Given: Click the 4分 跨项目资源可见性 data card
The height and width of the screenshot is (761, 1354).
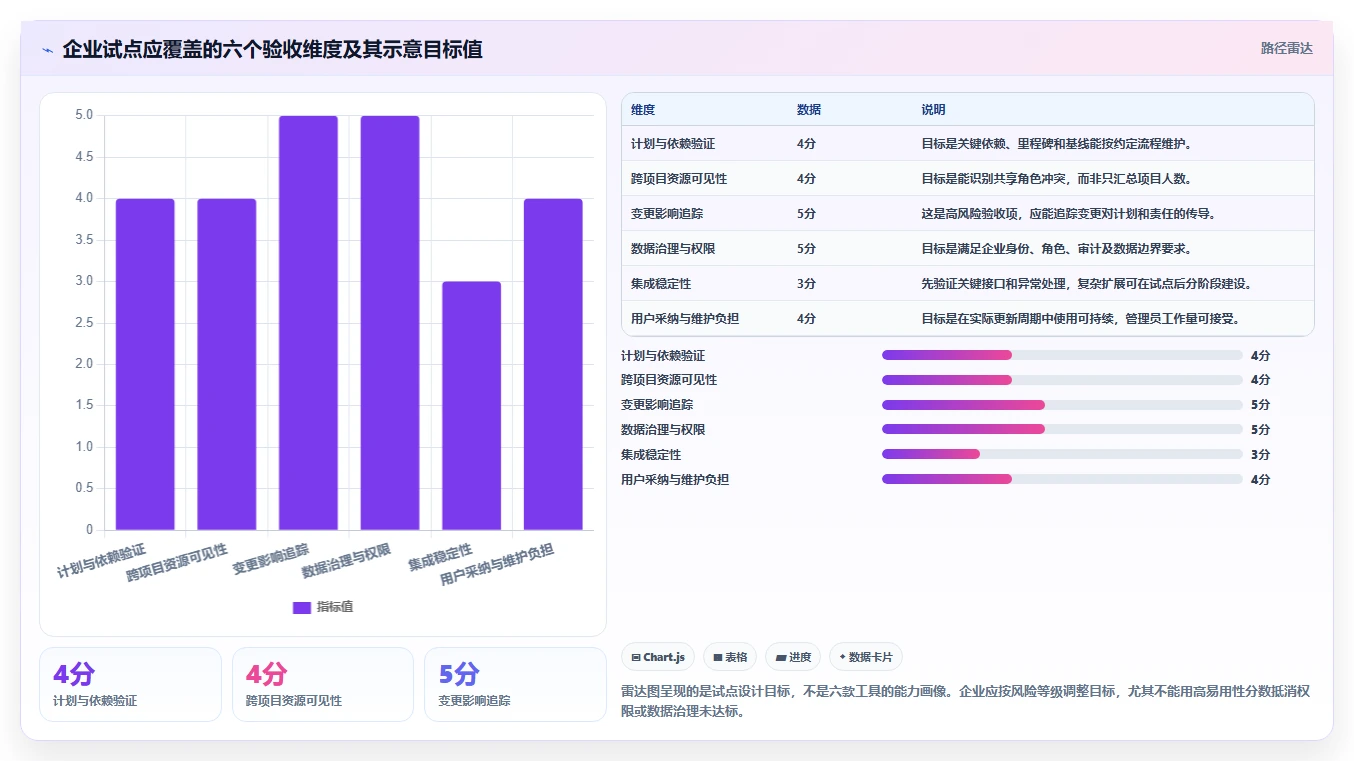Looking at the screenshot, I should pos(323,684).
